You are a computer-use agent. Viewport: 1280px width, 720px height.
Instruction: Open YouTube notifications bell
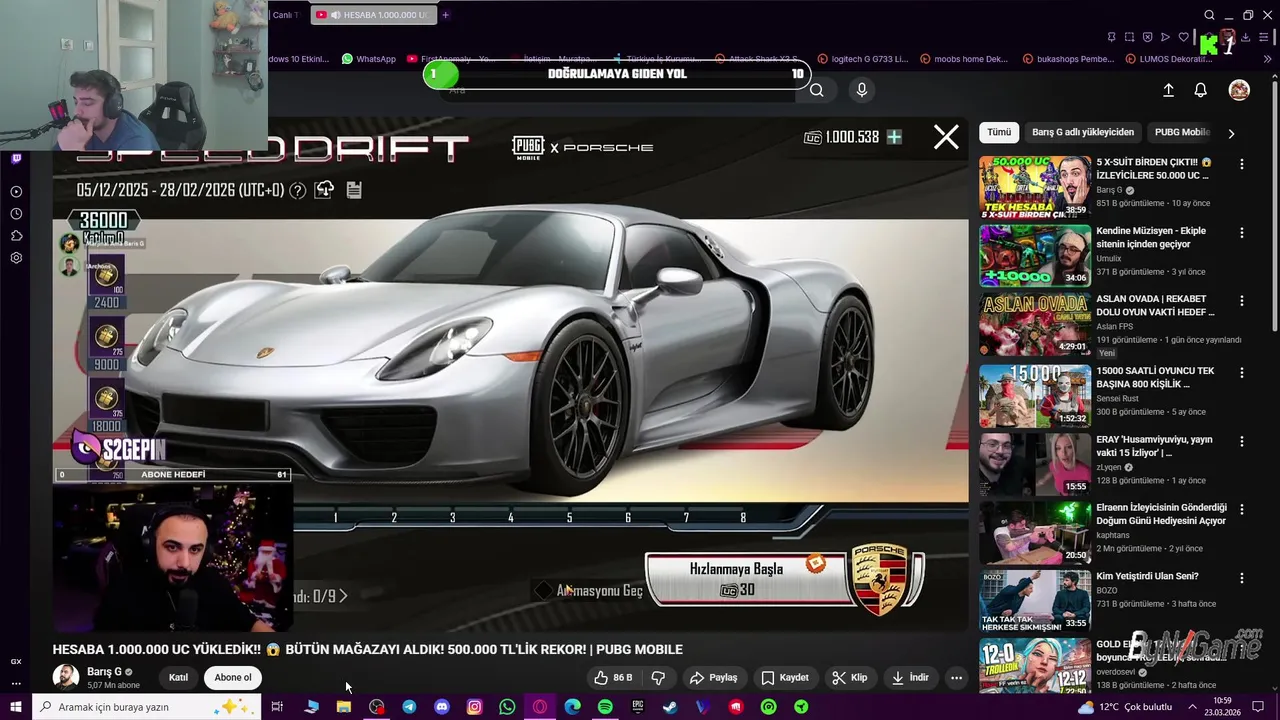pyautogui.click(x=1201, y=90)
